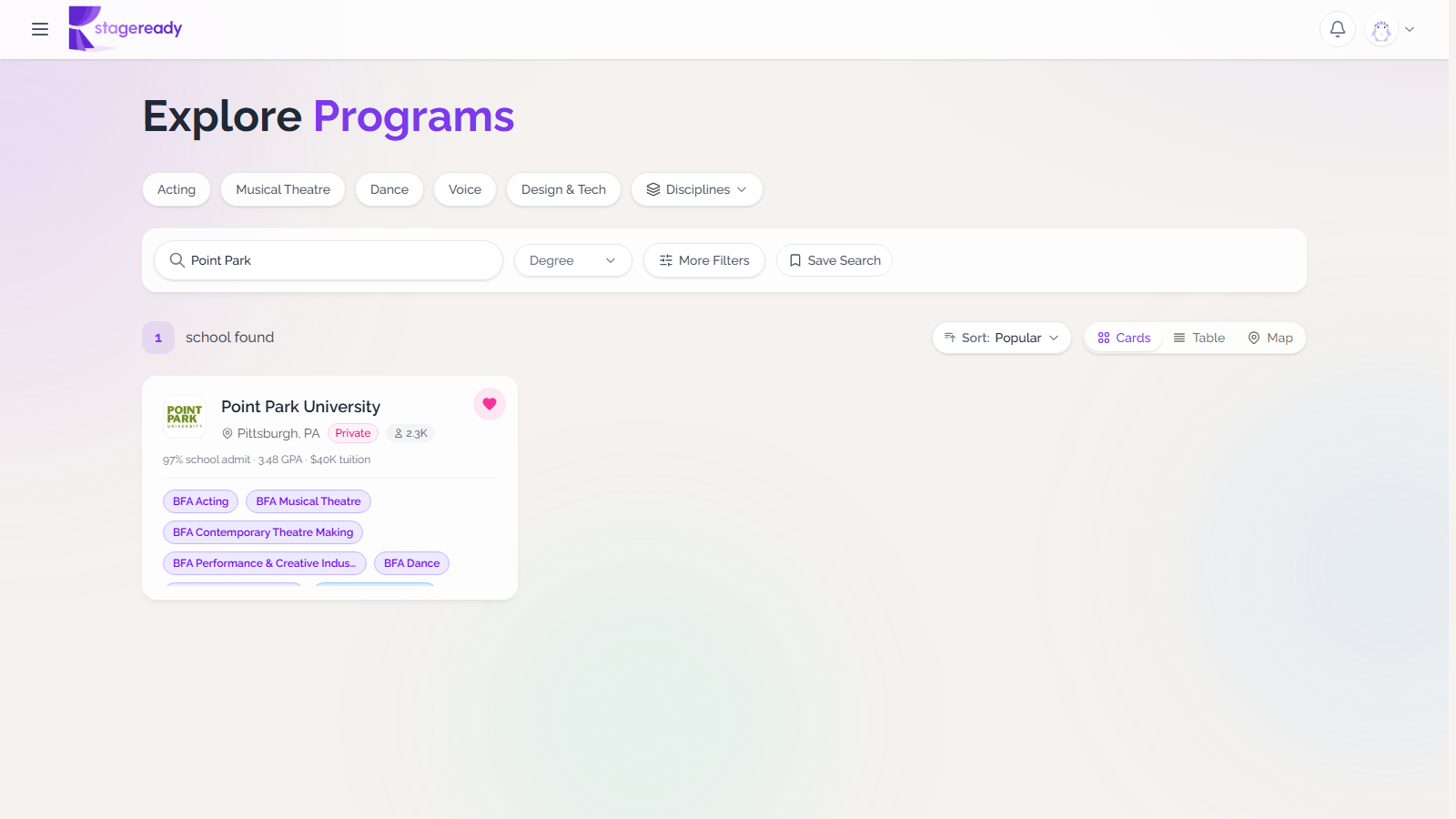
Task: Open the Sort: Popular dropdown
Action: 1002,338
